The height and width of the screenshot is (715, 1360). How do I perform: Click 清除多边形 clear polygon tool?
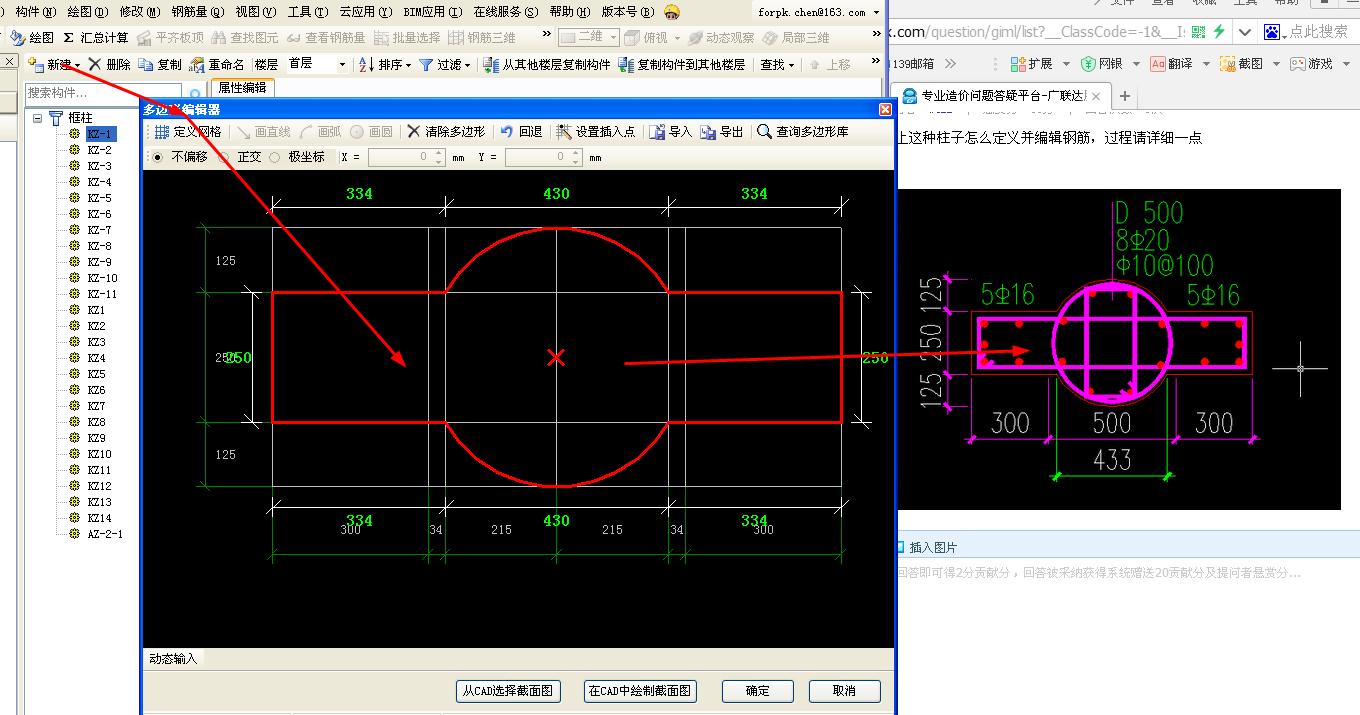(445, 132)
